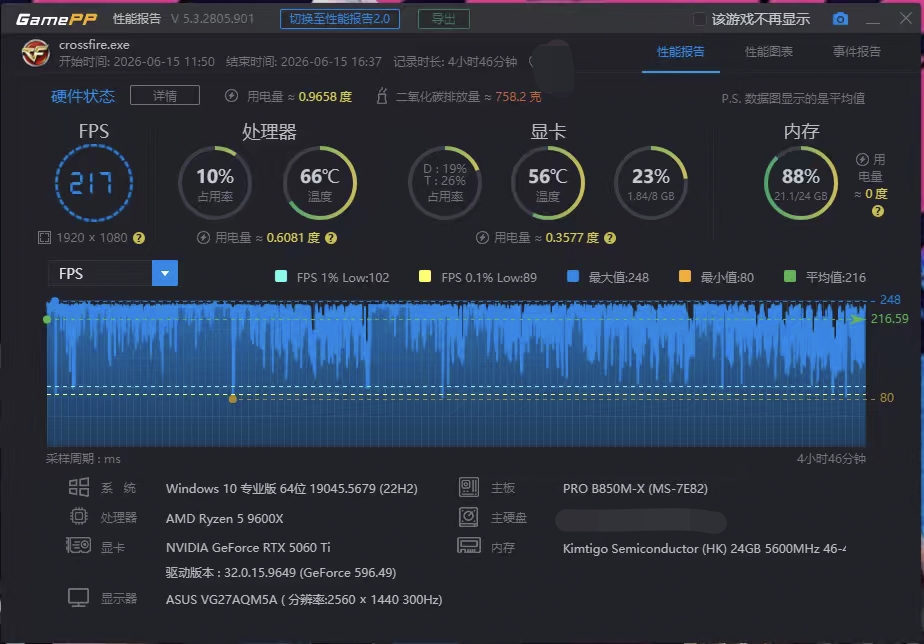Click the lightning icon beside total power 0.9658
924x644 pixels.
tap(232, 95)
